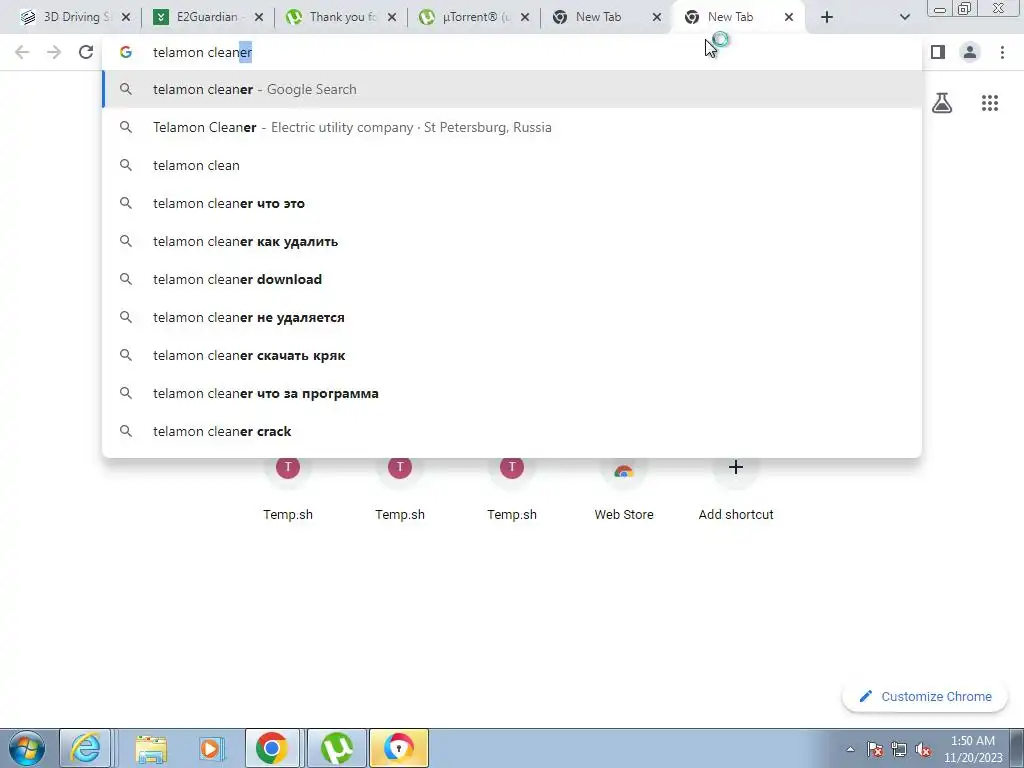Show hidden system tray icons
1024x768 pixels.
click(x=850, y=749)
